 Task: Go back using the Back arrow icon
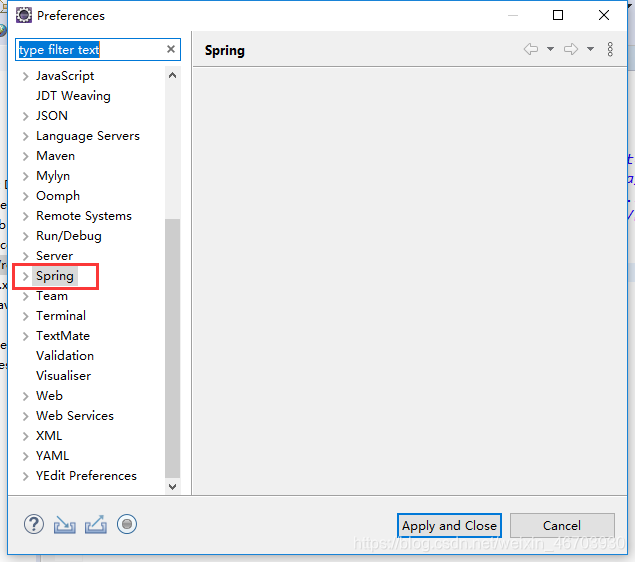click(x=531, y=49)
